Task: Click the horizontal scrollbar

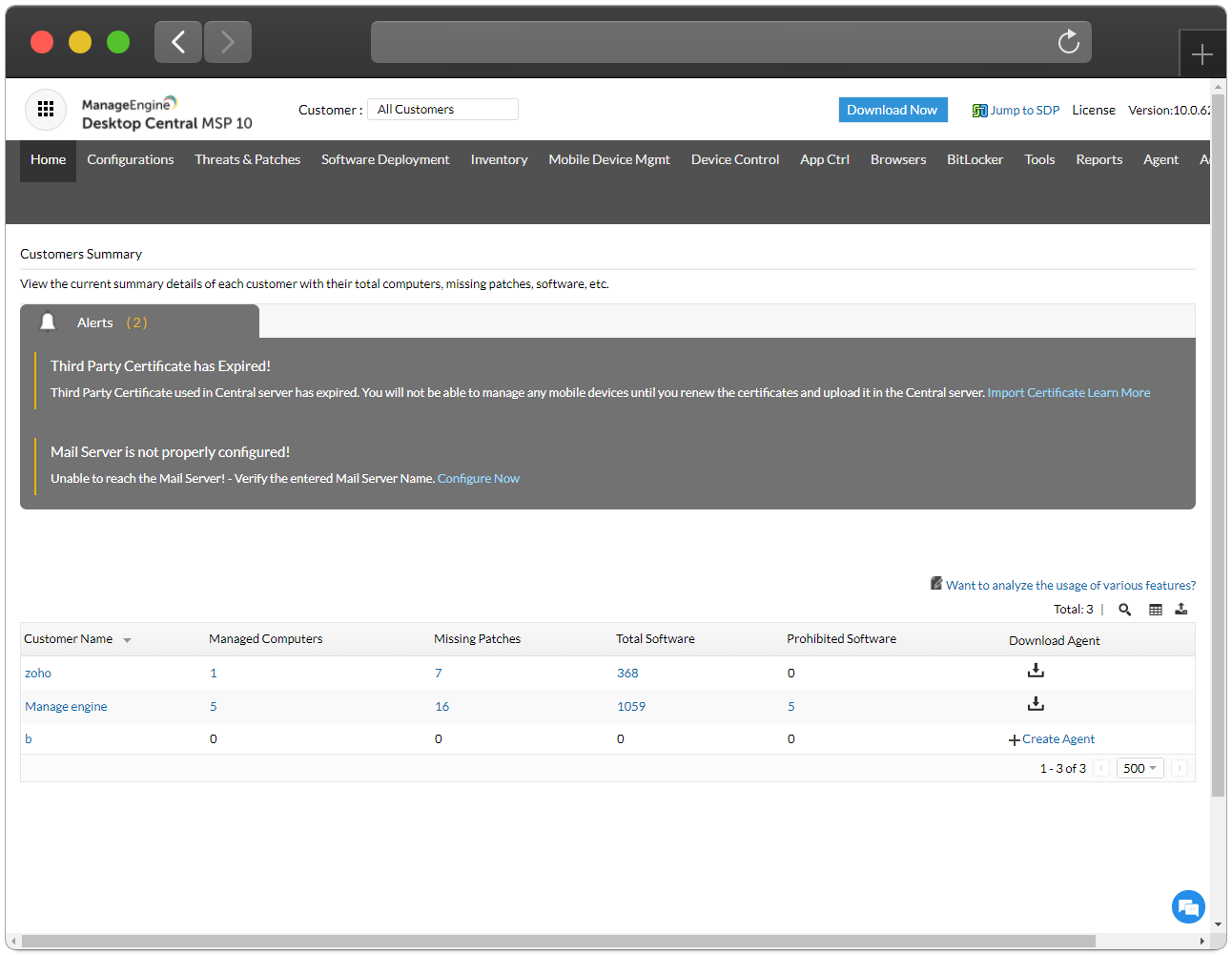Action: tap(558, 942)
